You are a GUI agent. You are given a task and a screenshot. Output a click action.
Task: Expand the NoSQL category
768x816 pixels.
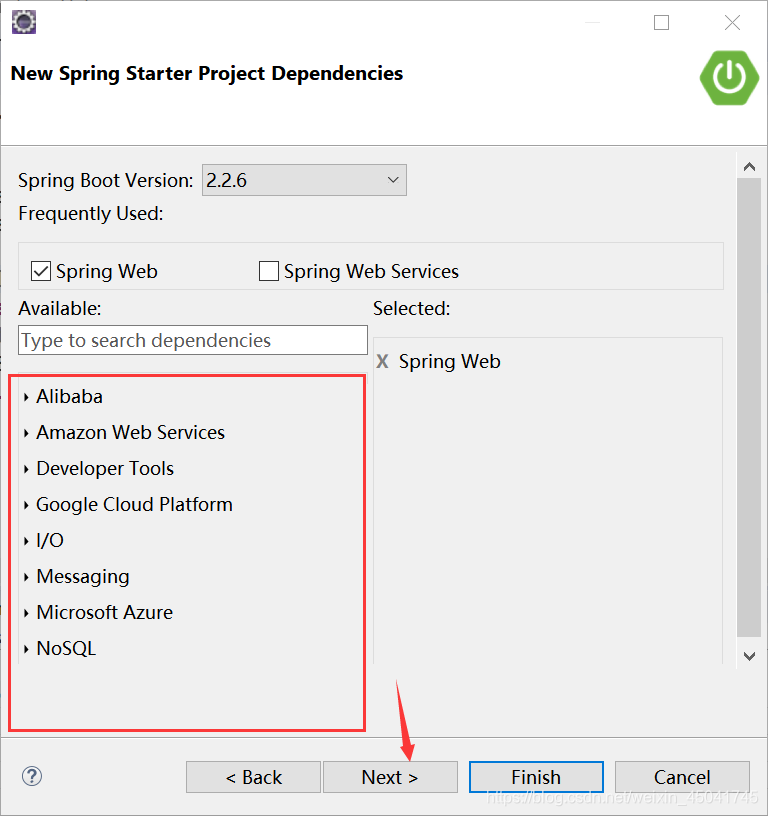pyautogui.click(x=26, y=649)
